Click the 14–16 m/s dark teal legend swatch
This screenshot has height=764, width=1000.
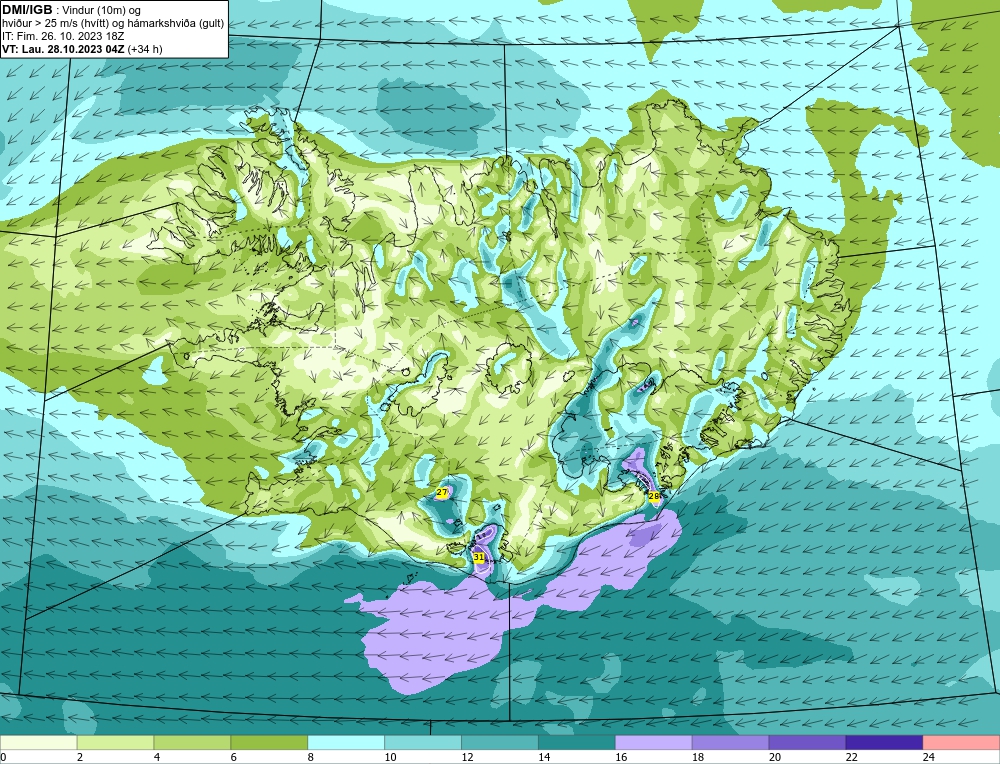click(577, 742)
